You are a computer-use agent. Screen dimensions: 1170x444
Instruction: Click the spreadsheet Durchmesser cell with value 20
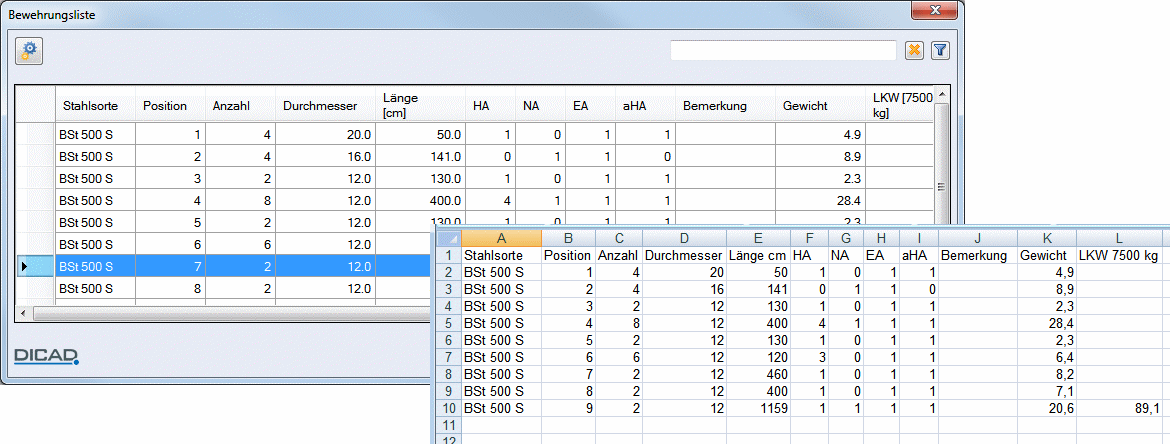[x=684, y=273]
